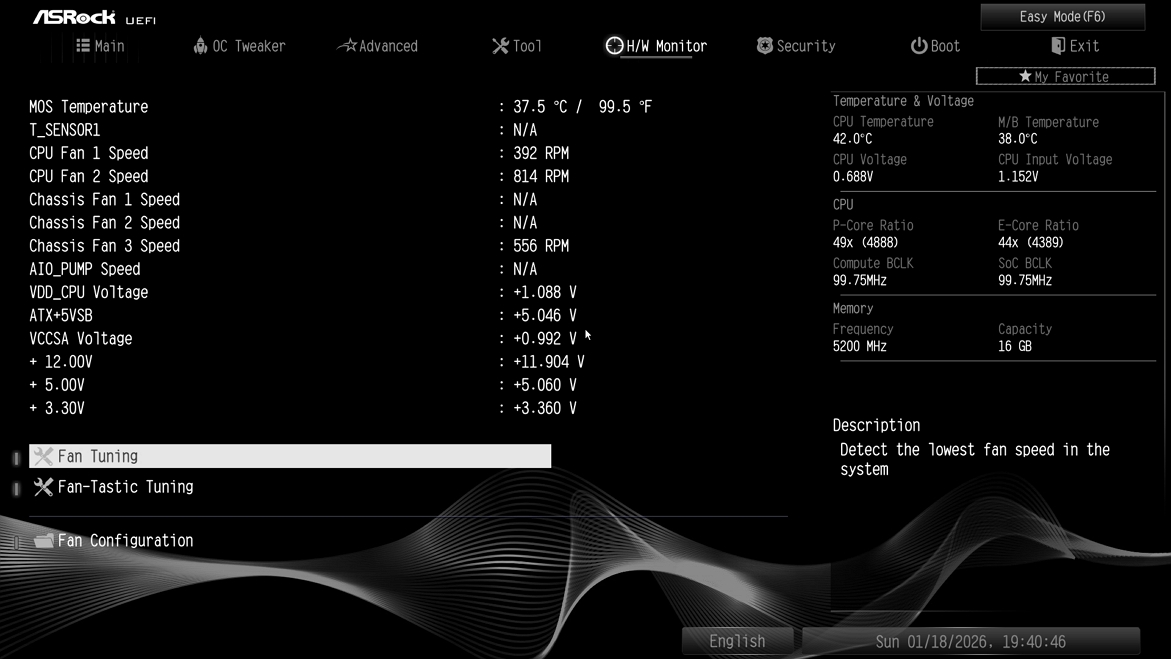This screenshot has height=659, width=1171.
Task: Open the English language selector
Action: 737,640
